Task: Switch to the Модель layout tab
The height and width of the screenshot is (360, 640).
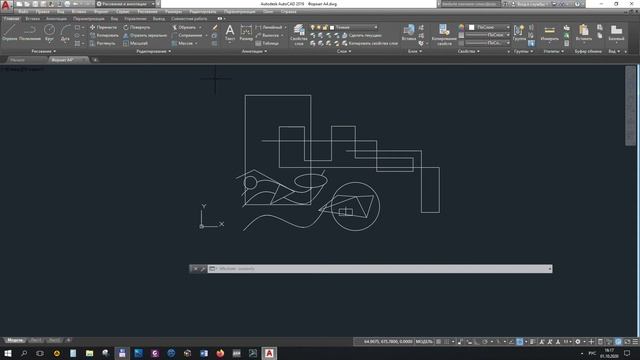Action: coord(15,340)
